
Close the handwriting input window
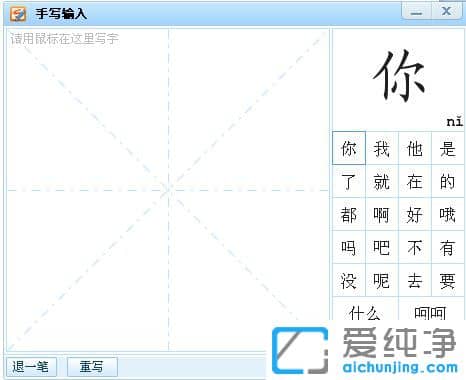447,11
